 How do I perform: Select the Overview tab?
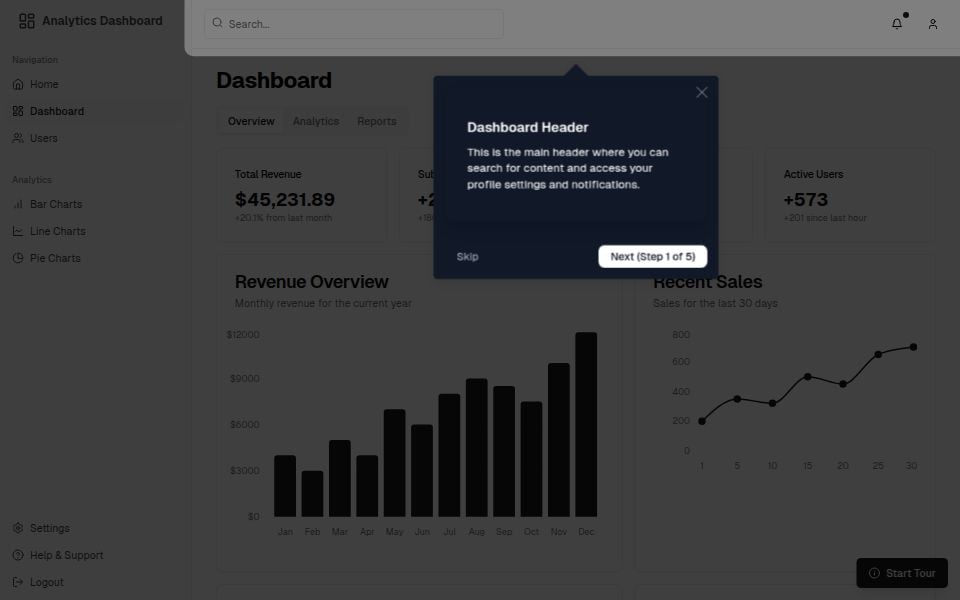point(250,121)
